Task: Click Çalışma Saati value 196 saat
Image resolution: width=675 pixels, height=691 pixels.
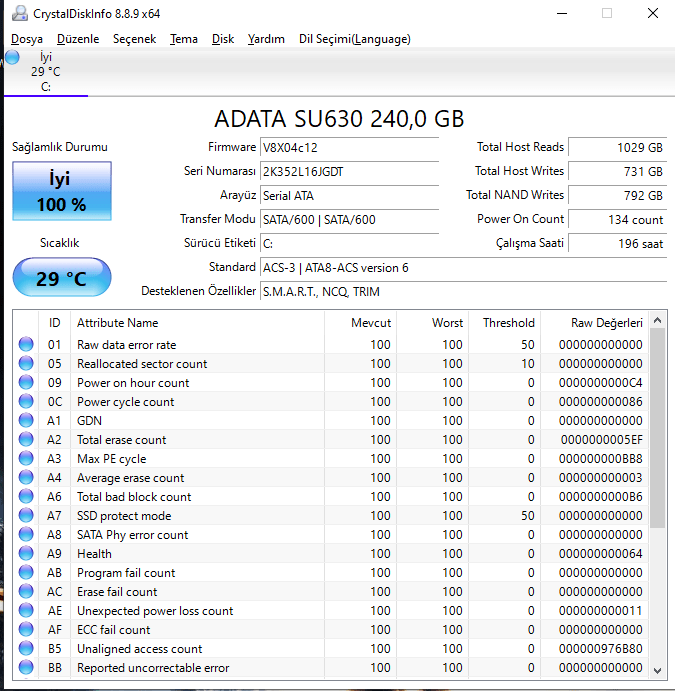Action: (617, 243)
